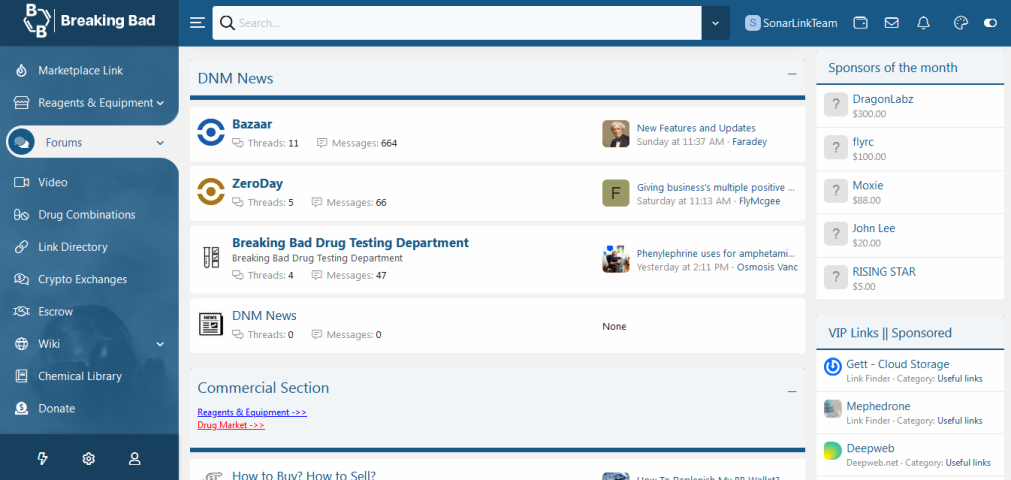
Task: Click the Wiki globe icon
Action: (21, 344)
